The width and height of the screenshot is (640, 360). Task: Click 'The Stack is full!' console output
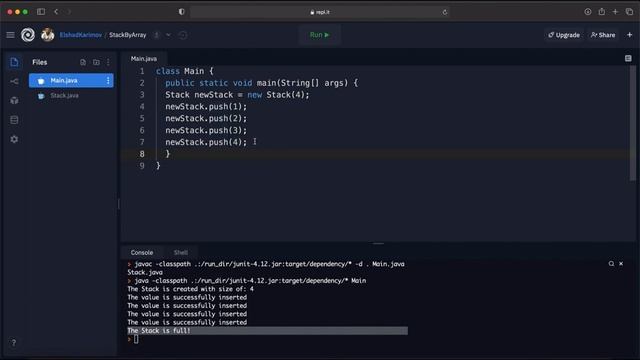point(159,331)
